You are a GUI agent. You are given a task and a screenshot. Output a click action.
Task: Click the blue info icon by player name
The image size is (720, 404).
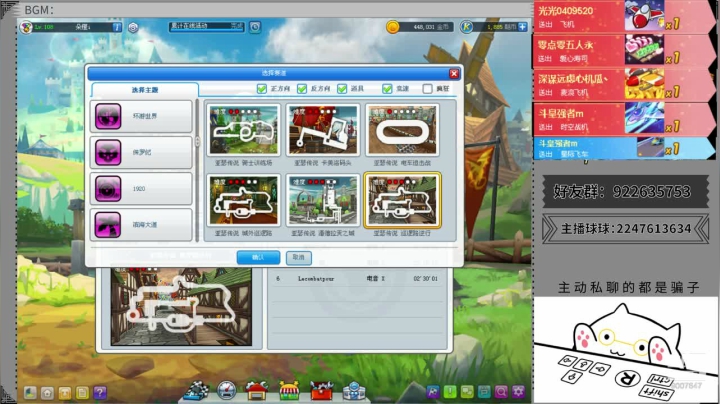pyautogui.click(x=117, y=28)
